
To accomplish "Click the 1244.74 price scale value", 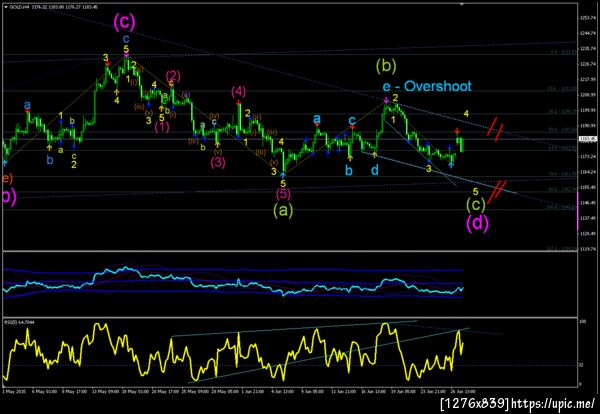I will pos(587,33).
